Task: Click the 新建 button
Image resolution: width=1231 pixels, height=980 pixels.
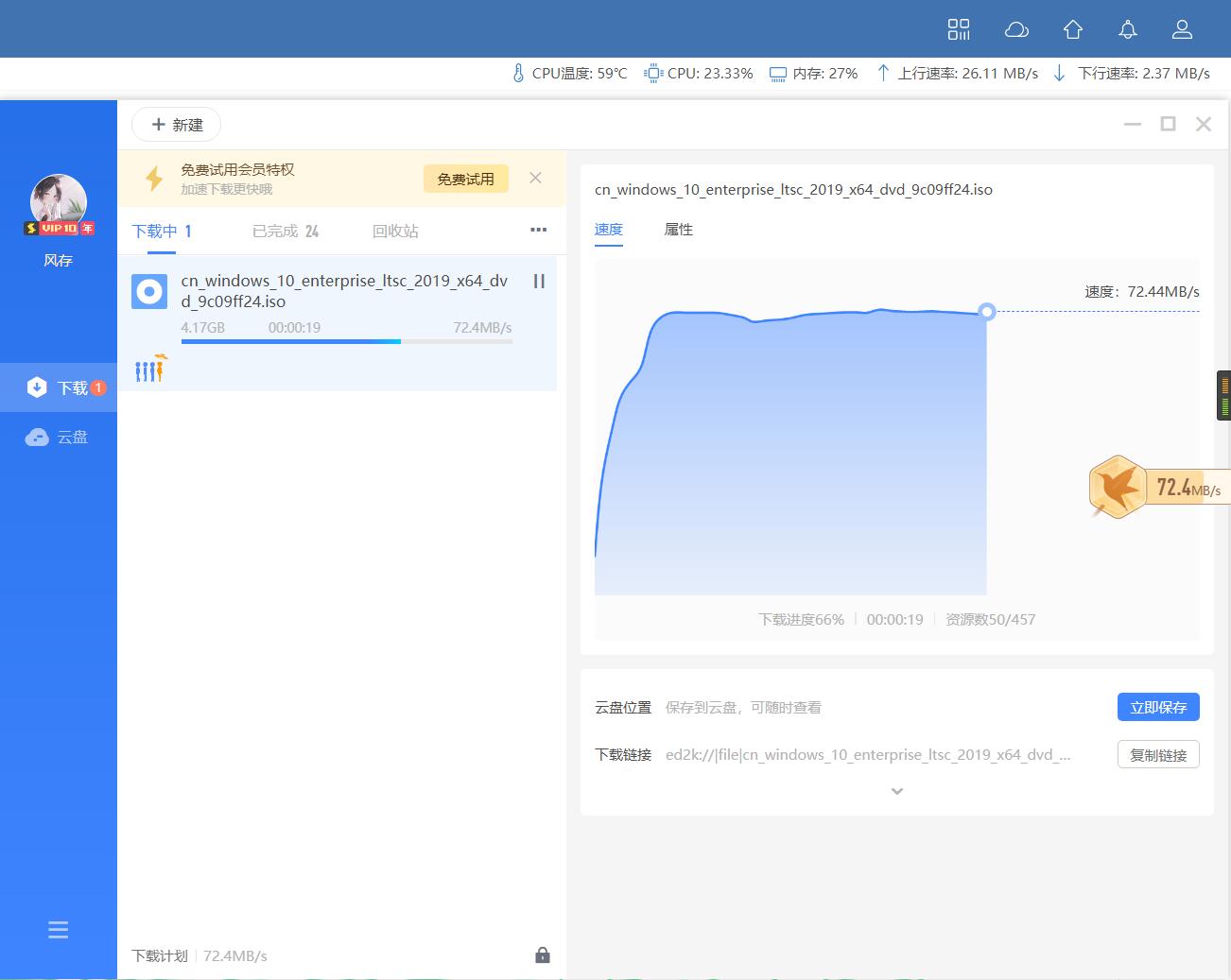Action: click(177, 125)
